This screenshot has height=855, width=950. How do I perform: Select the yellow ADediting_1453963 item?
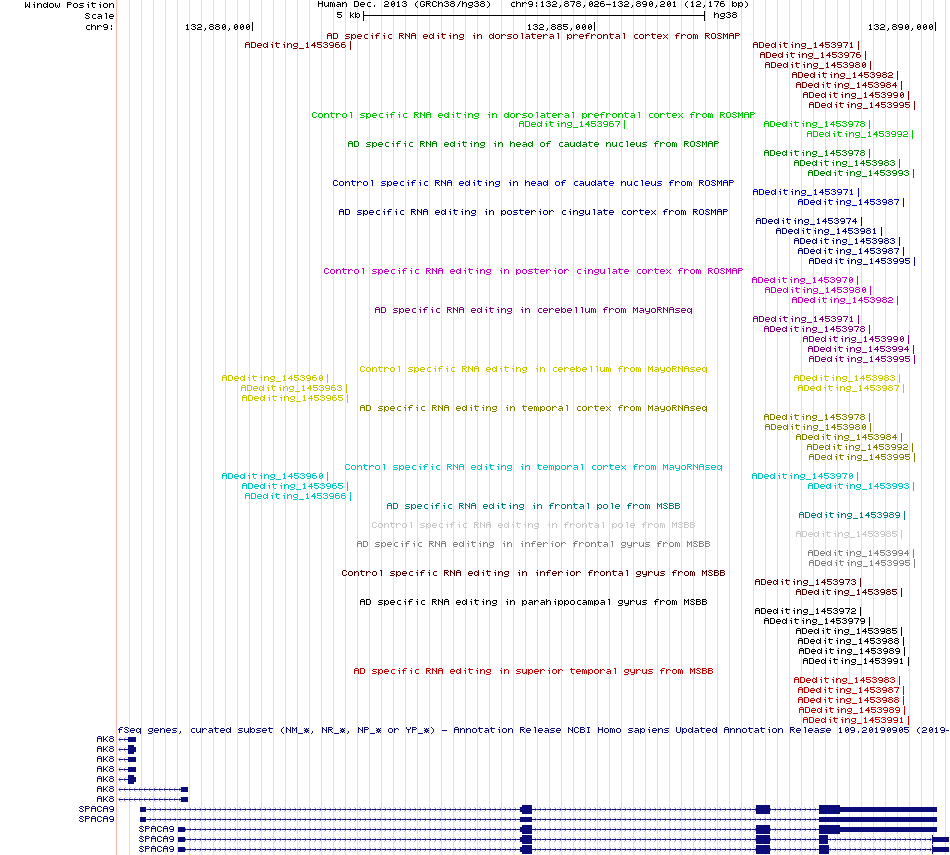[294, 388]
